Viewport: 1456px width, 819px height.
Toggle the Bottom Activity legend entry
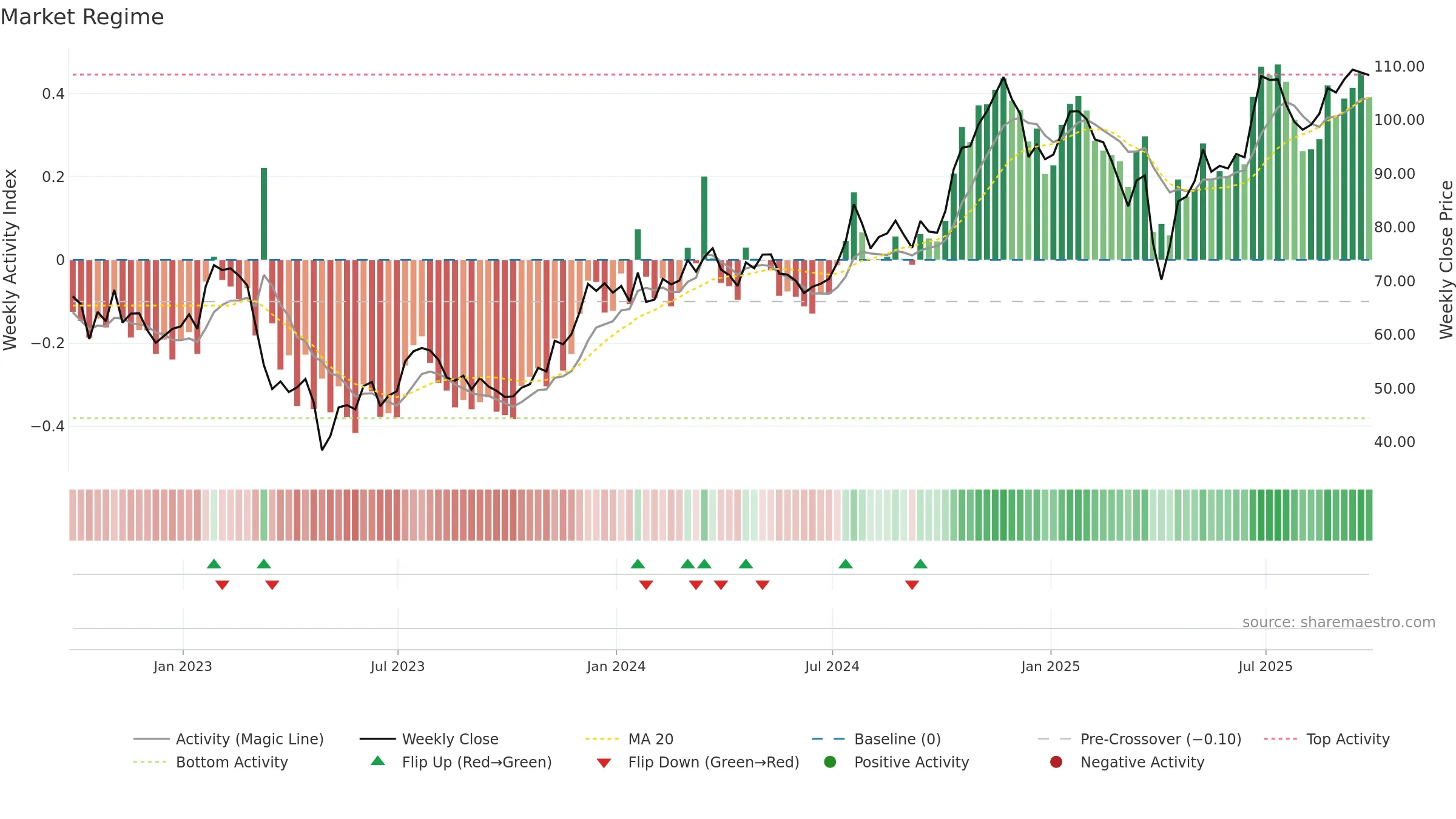pos(211,762)
